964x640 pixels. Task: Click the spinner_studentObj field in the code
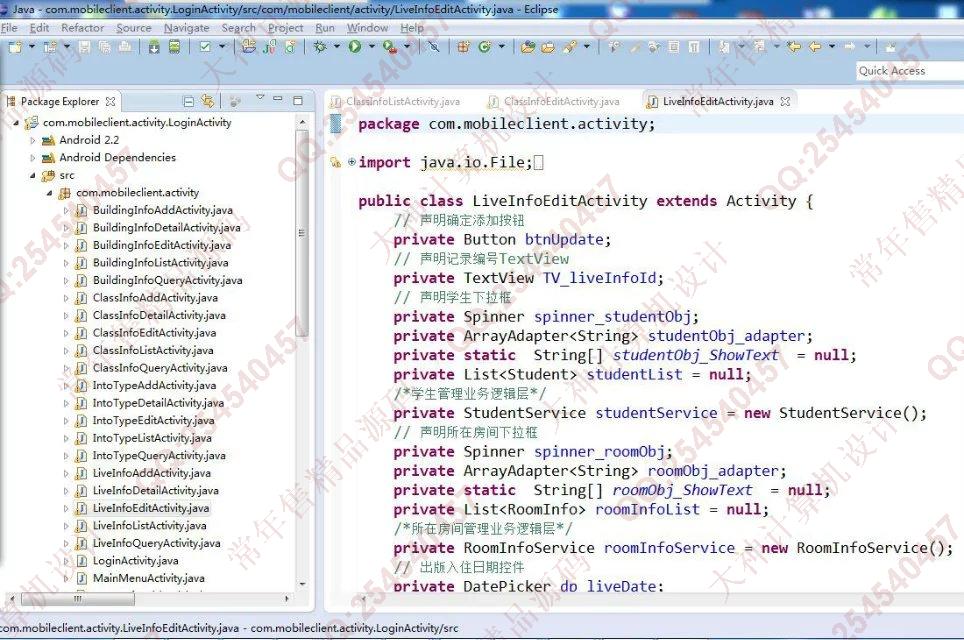pos(612,317)
